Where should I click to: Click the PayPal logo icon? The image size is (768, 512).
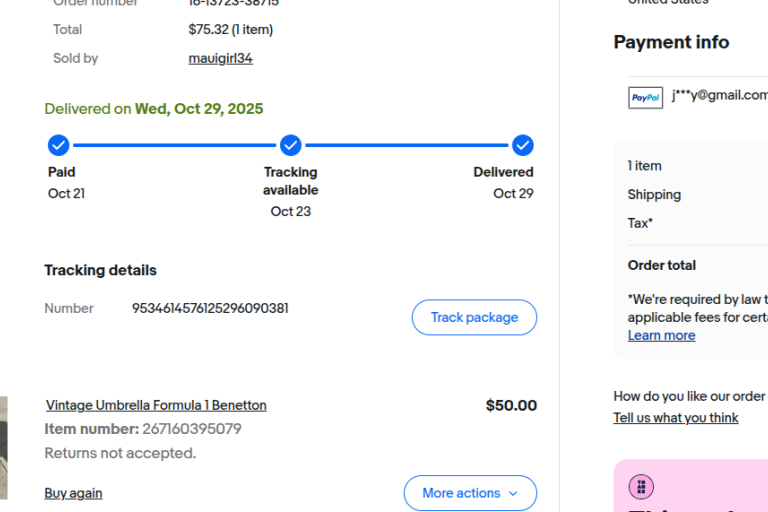pos(645,97)
